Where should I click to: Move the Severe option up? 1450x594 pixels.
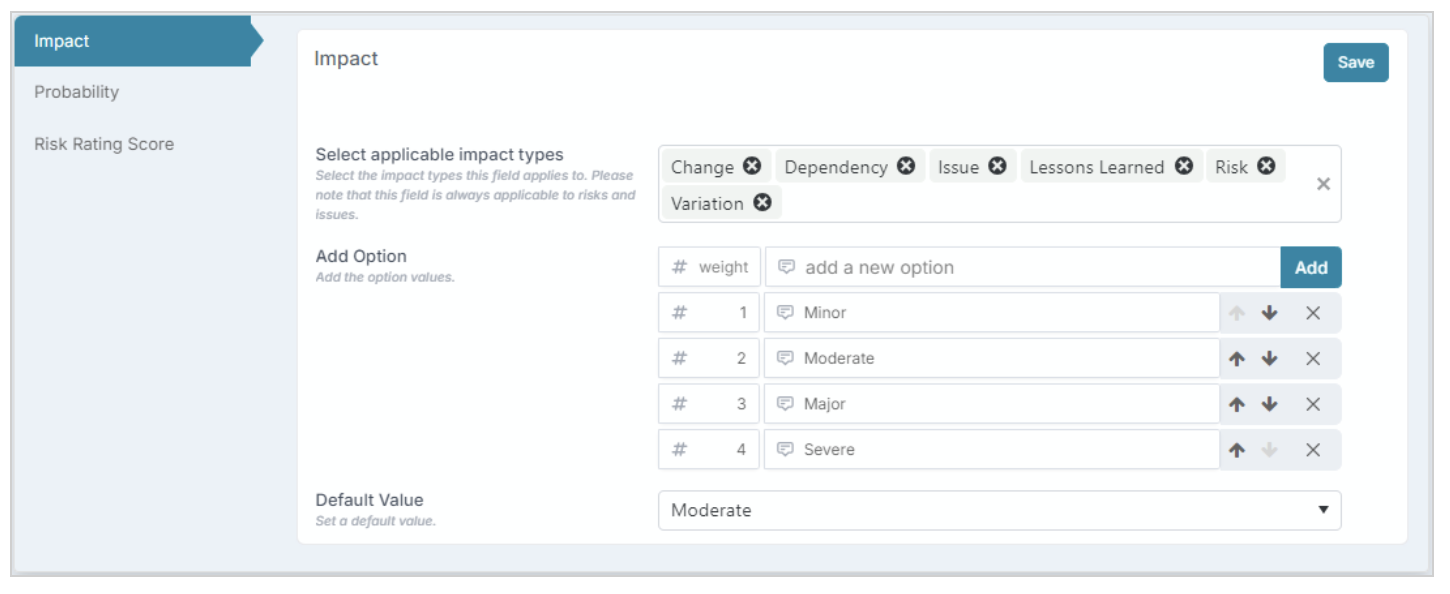click(x=1237, y=450)
